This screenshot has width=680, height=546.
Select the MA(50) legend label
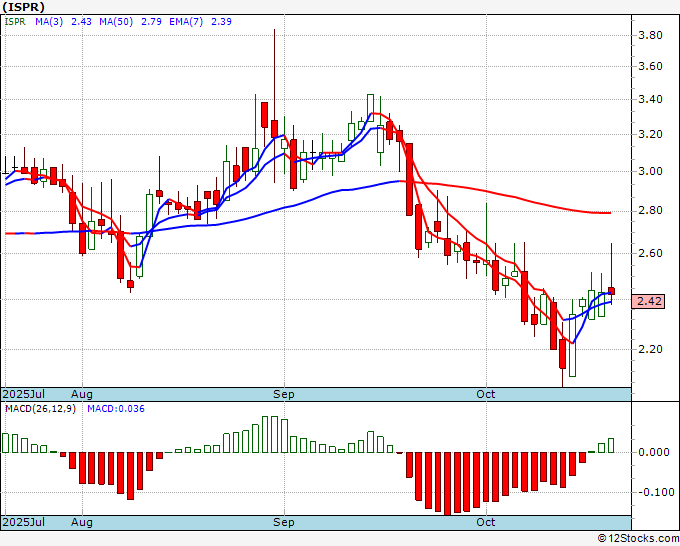coord(116,22)
